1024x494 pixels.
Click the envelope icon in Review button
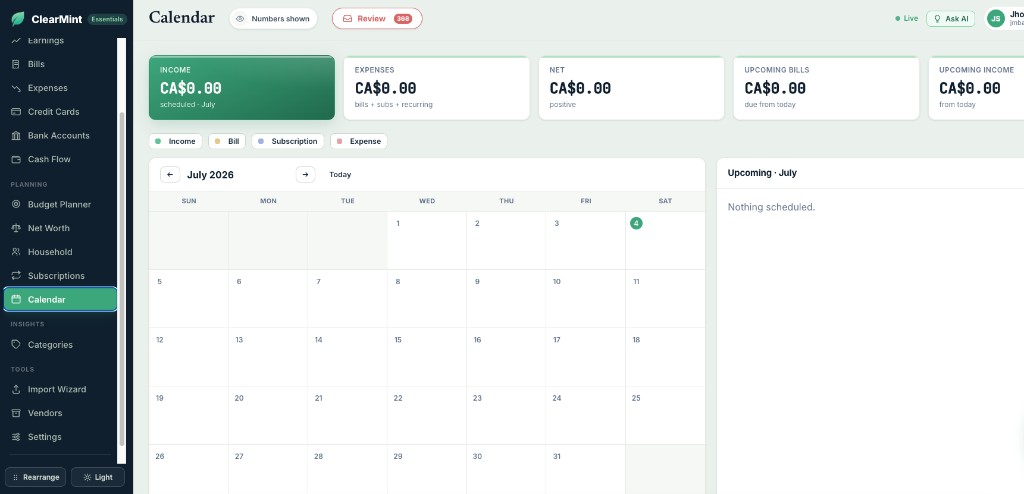tap(347, 19)
